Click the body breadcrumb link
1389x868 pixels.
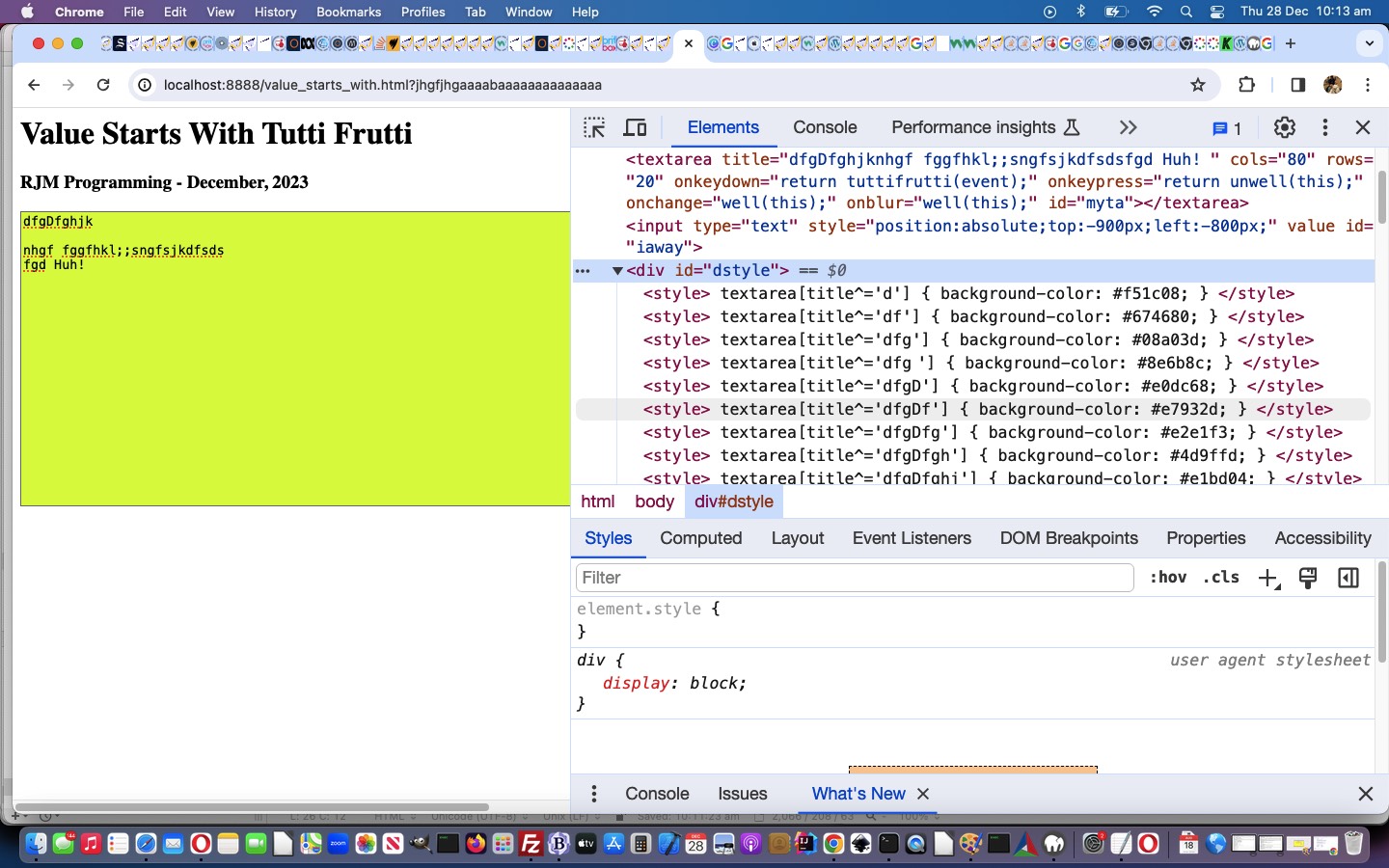pyautogui.click(x=654, y=502)
